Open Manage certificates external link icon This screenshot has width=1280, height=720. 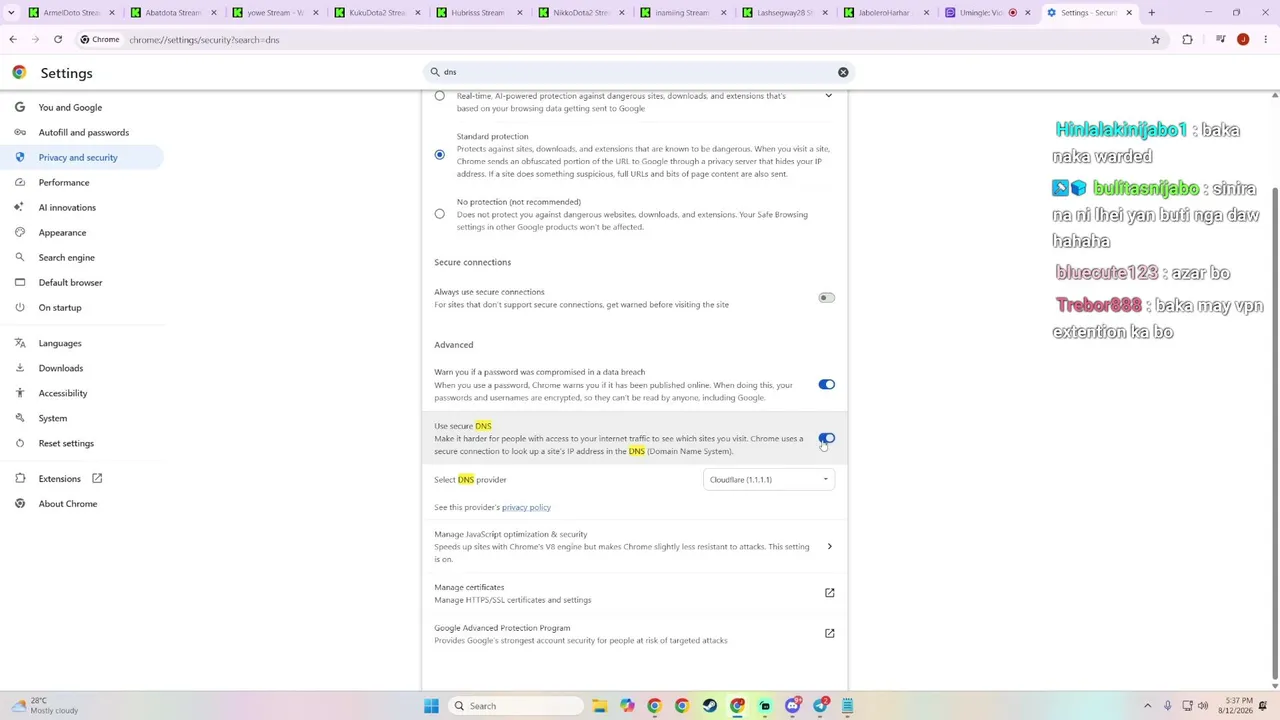[x=829, y=593]
